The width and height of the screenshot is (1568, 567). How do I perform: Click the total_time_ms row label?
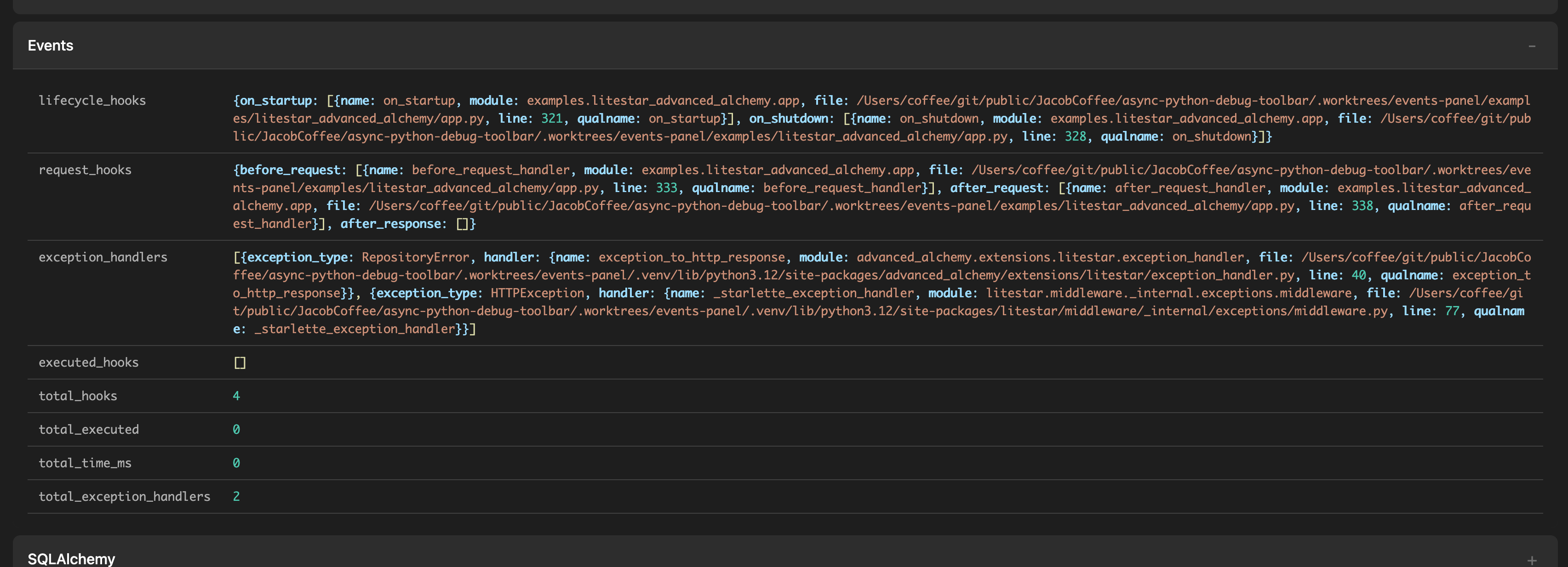tap(85, 463)
